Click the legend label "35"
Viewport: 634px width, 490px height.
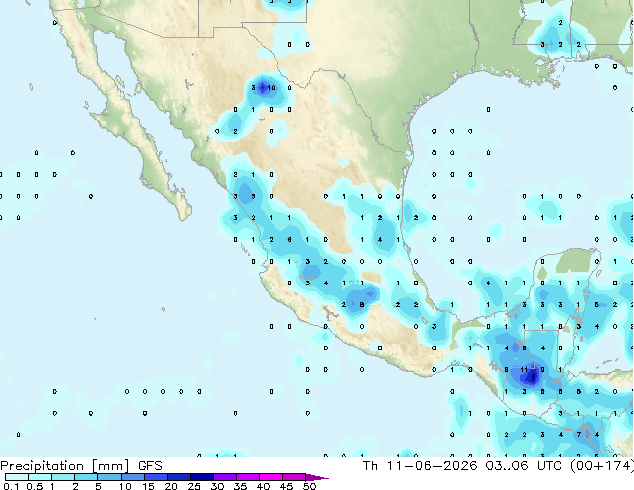click(x=240, y=486)
